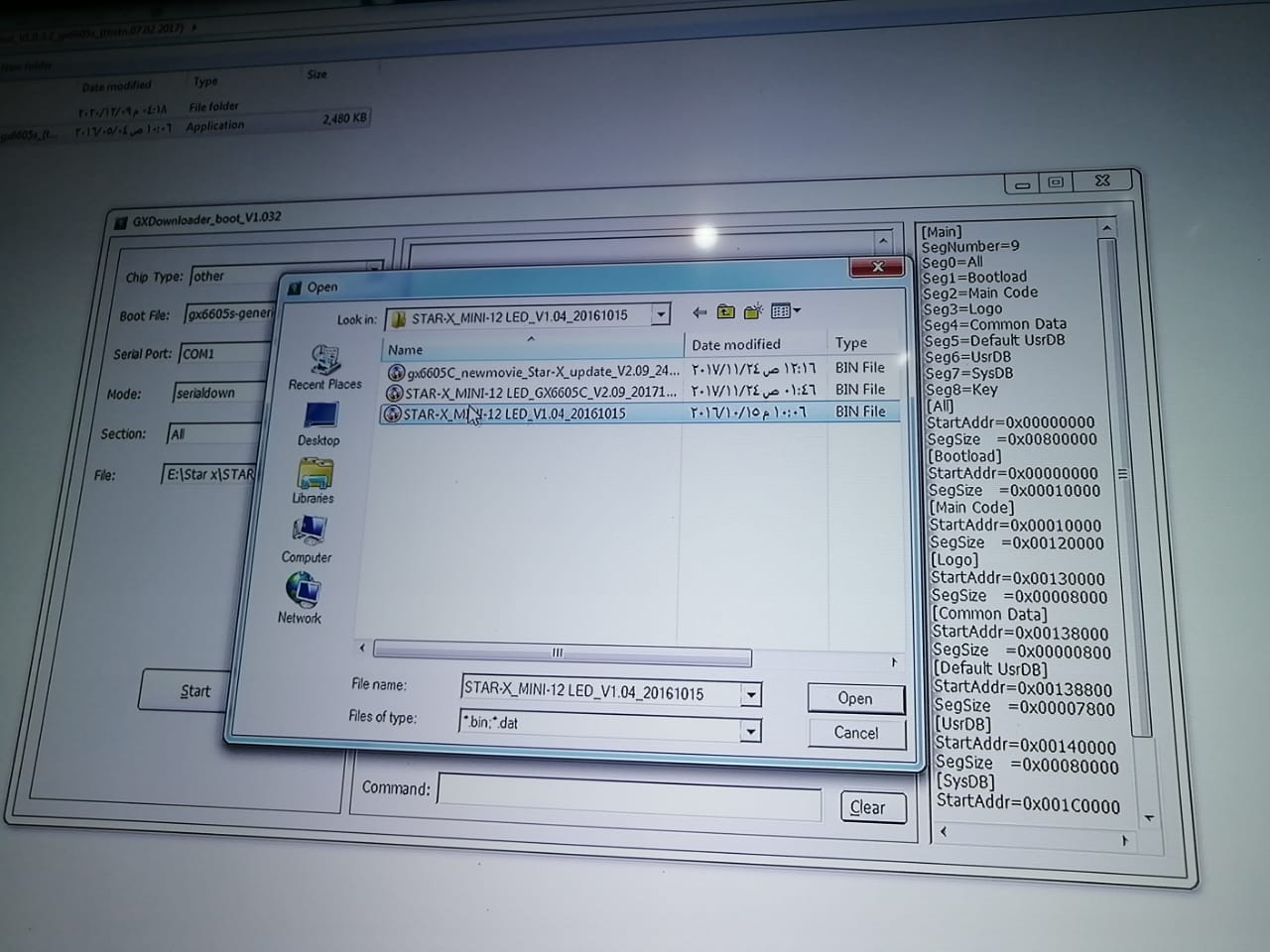This screenshot has height=952, width=1270.
Task: Sort files by the Date modified column header
Action: click(755, 344)
